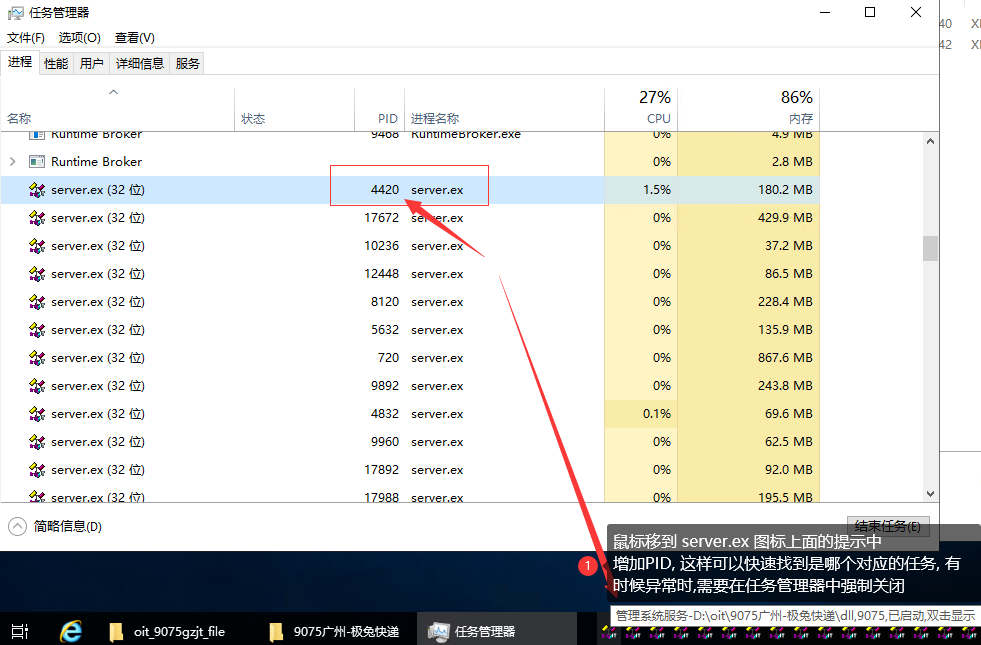Click the sort arrow above the 名称 column
The image size is (981, 645).
tap(113, 93)
